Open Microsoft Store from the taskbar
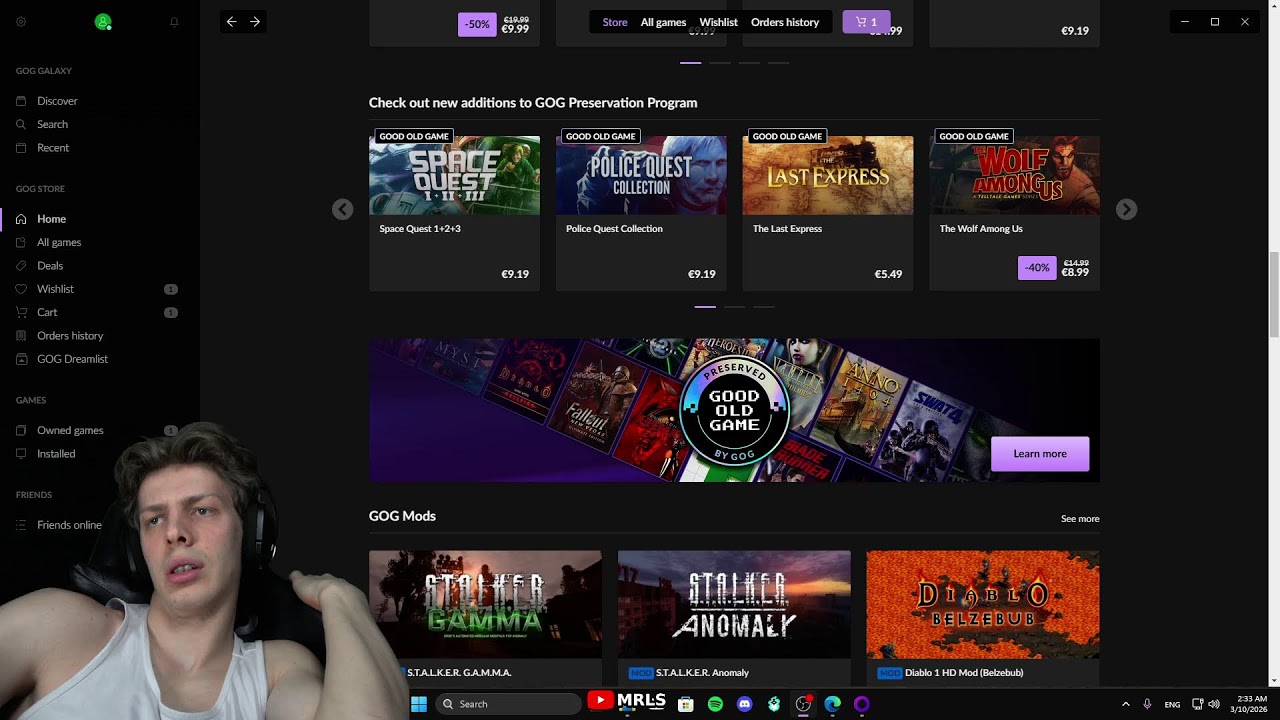This screenshot has height=720, width=1280. (685, 704)
